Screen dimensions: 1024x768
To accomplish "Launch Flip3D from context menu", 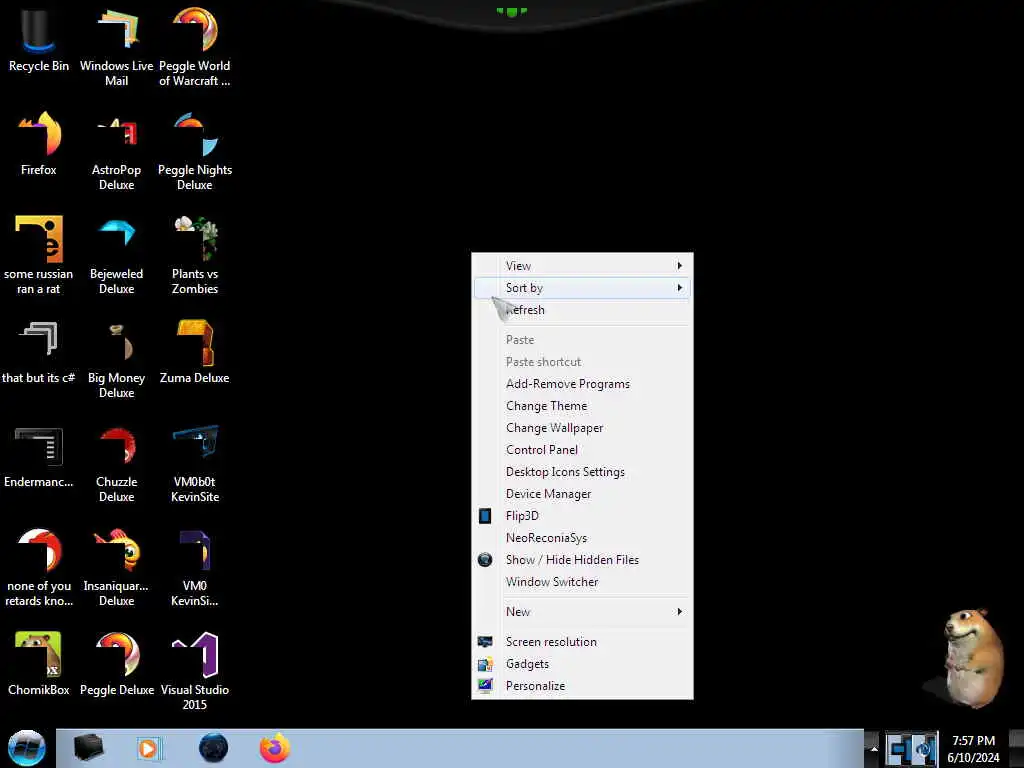I will 582,516.
